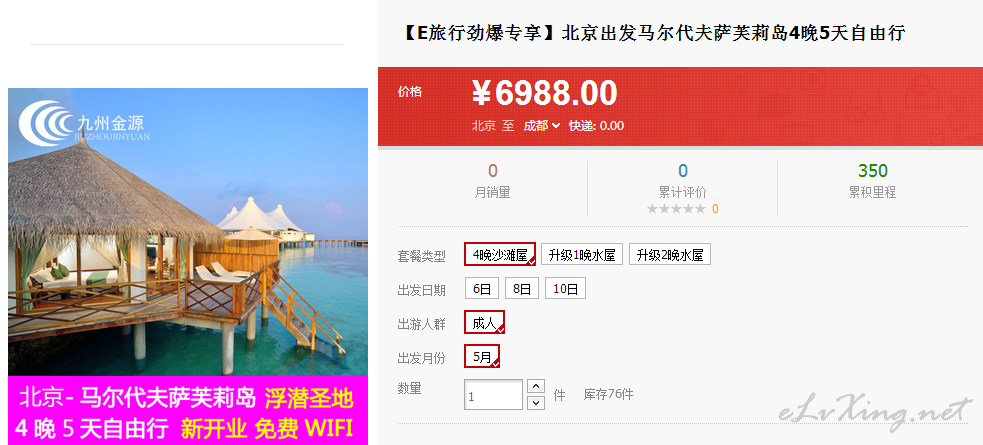Toggle the 5月 departure month option
Screen dimensions: 983x445
click(482, 357)
